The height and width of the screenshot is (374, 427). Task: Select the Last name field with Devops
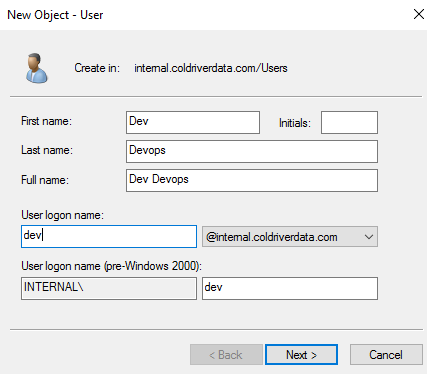(x=252, y=151)
